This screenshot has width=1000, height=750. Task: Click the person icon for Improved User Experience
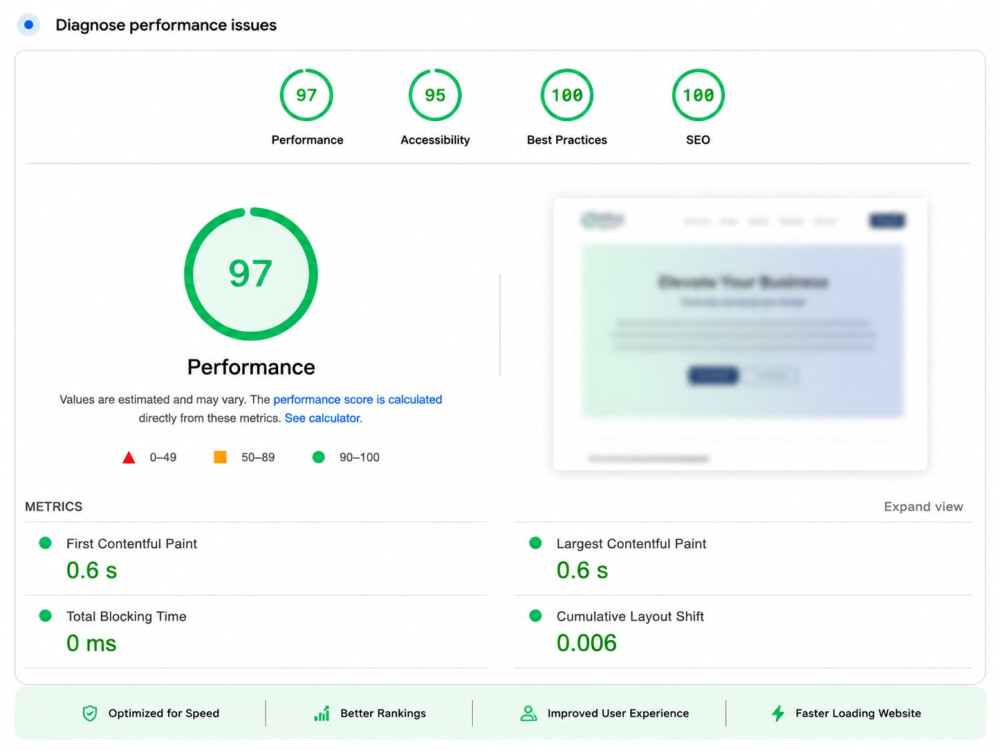pos(529,713)
